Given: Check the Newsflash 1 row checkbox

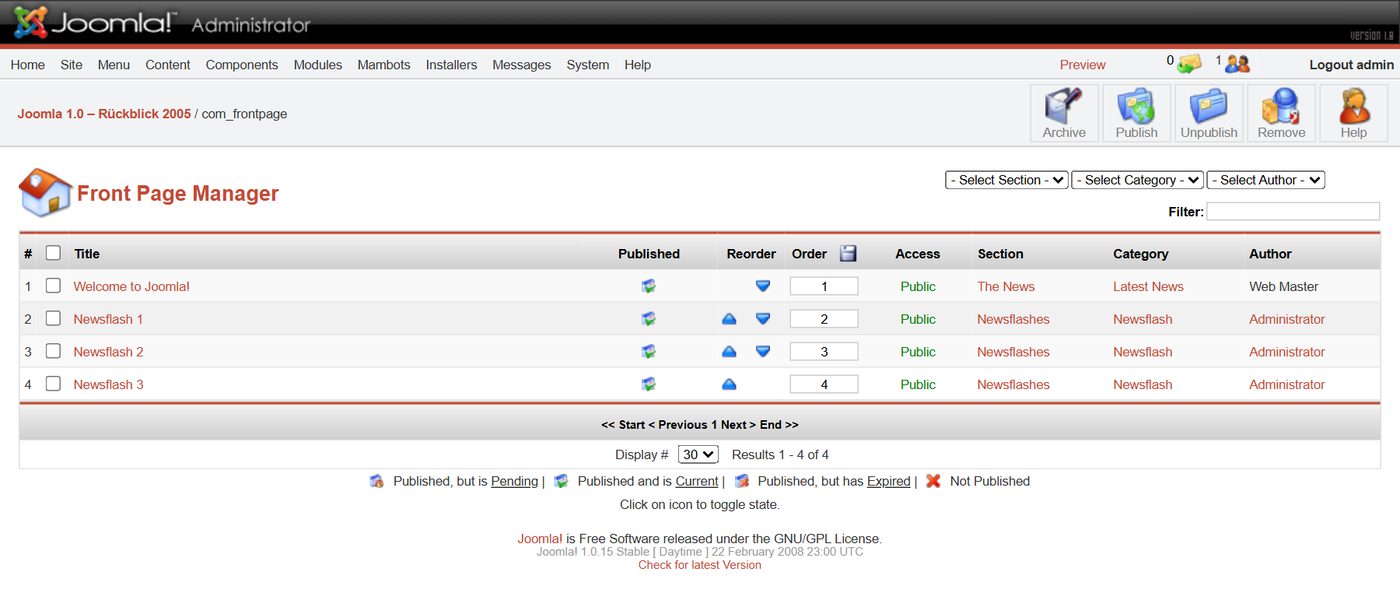Looking at the screenshot, I should pos(53,319).
